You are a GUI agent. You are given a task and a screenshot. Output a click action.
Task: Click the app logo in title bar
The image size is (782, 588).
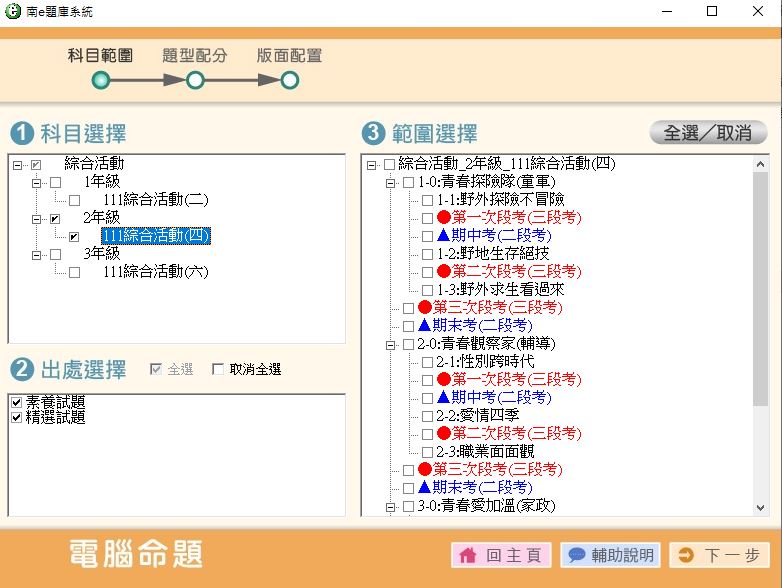point(12,11)
